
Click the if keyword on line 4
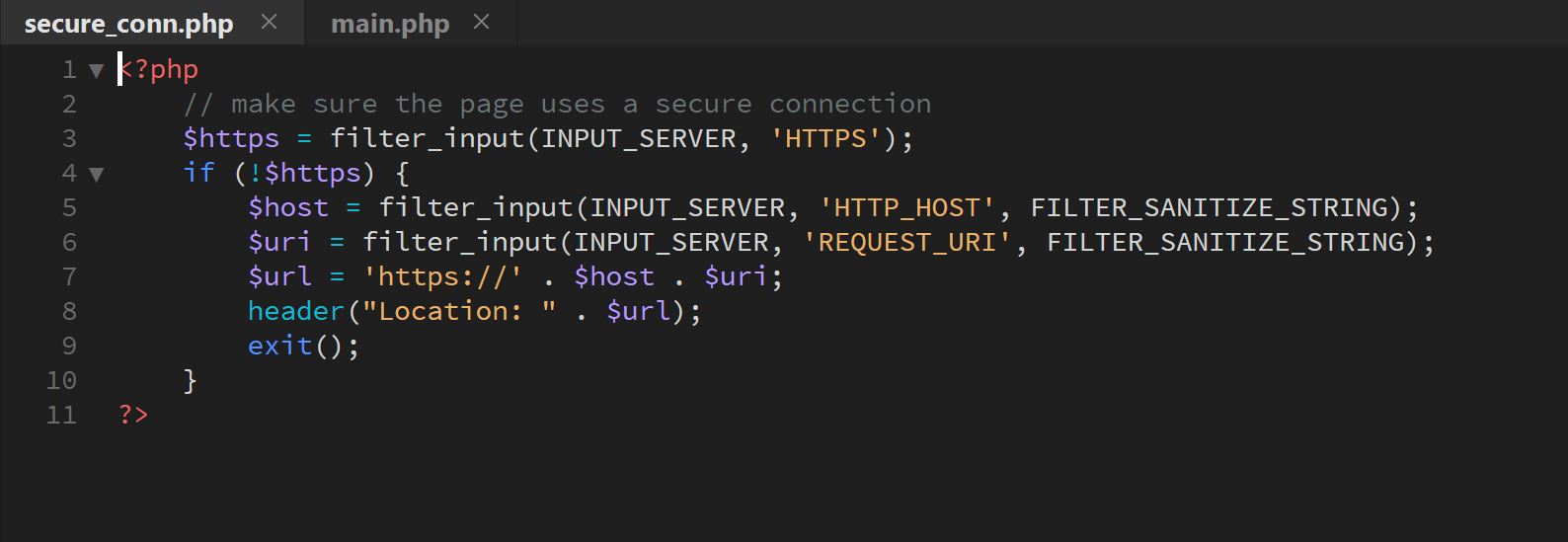pyautogui.click(x=198, y=173)
